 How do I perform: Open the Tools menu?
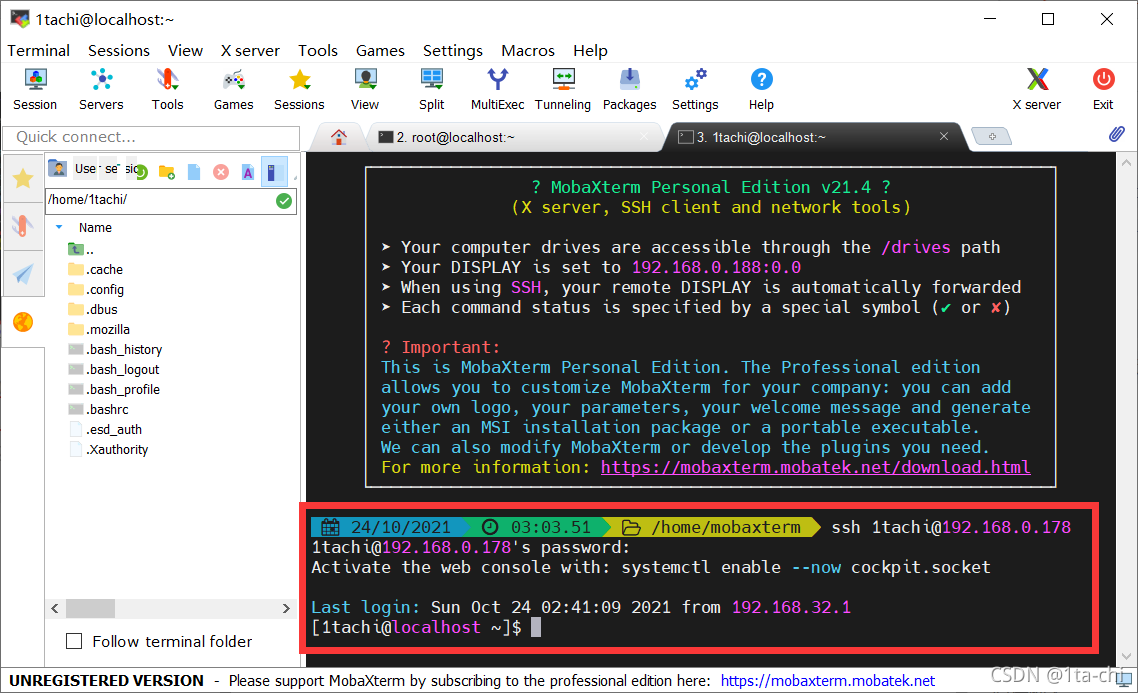pos(318,51)
